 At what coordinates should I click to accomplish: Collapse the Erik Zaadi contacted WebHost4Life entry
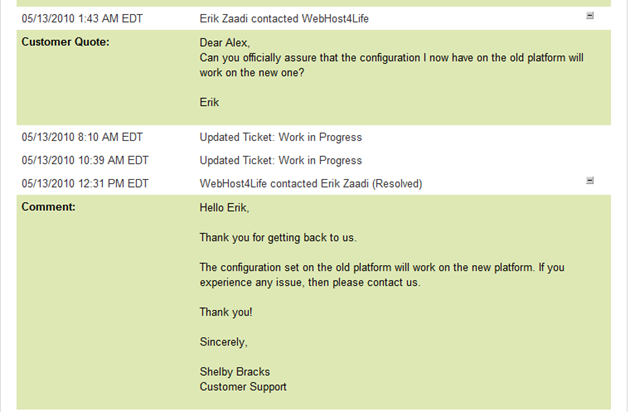[x=590, y=16]
